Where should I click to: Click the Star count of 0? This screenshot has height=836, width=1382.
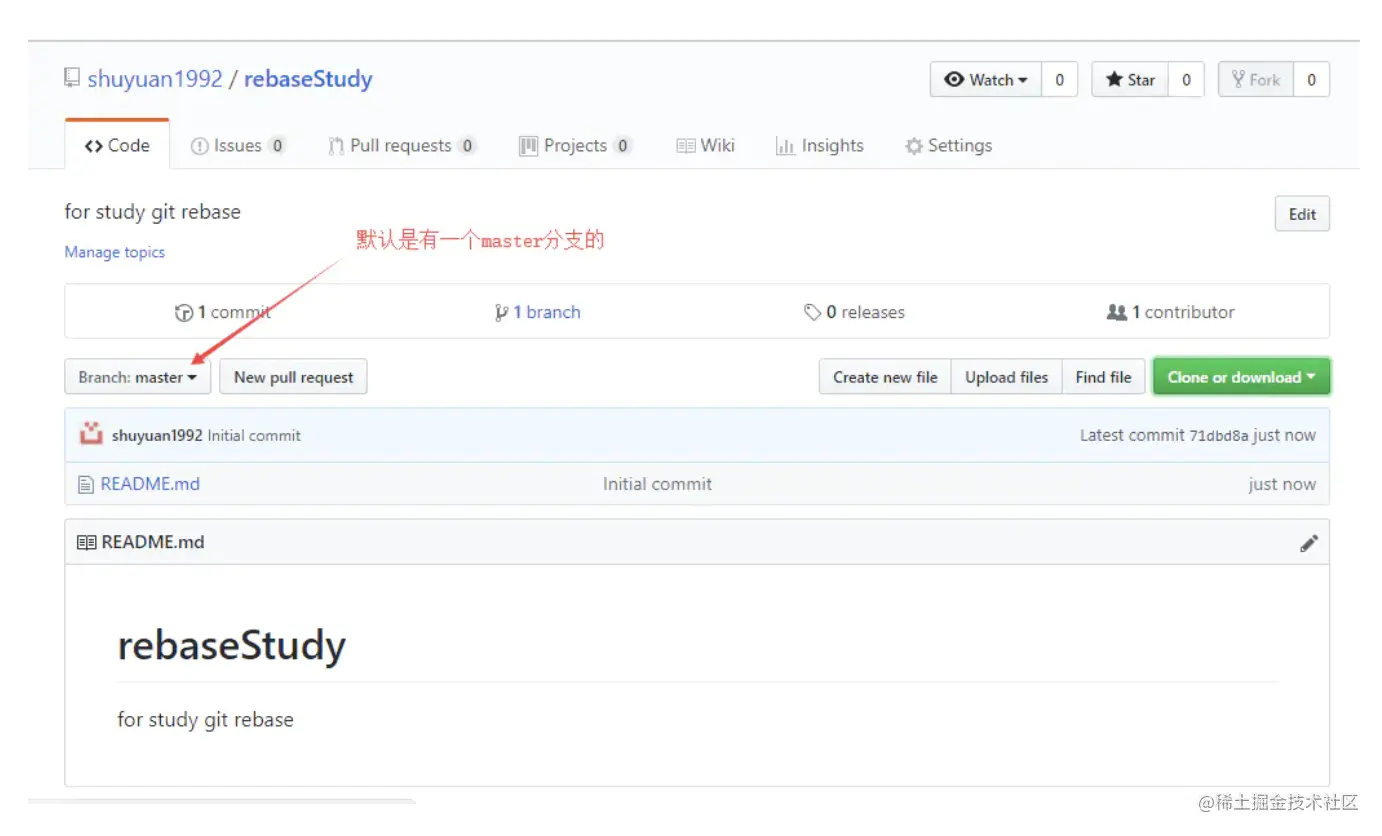click(1186, 80)
